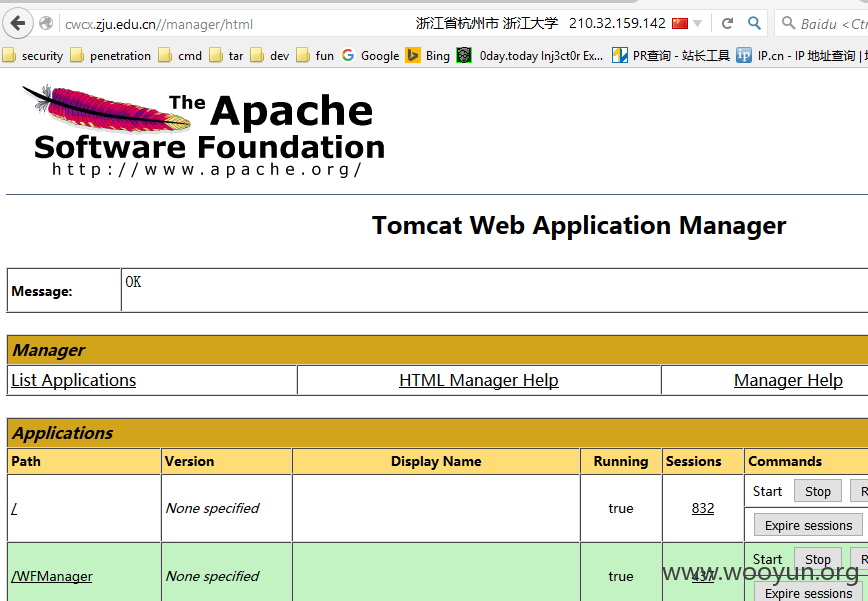
Task: Open the HTML Manager Help link
Action: [479, 380]
